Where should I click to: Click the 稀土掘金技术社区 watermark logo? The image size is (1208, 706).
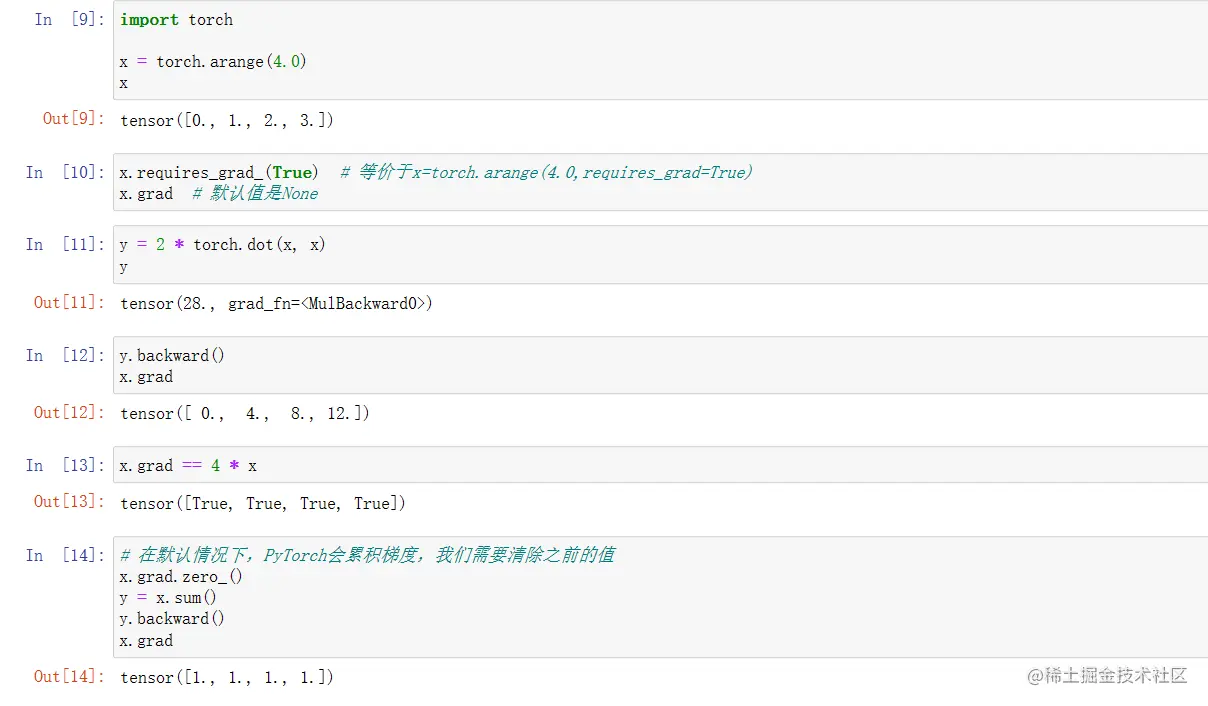pyautogui.click(x=1107, y=676)
